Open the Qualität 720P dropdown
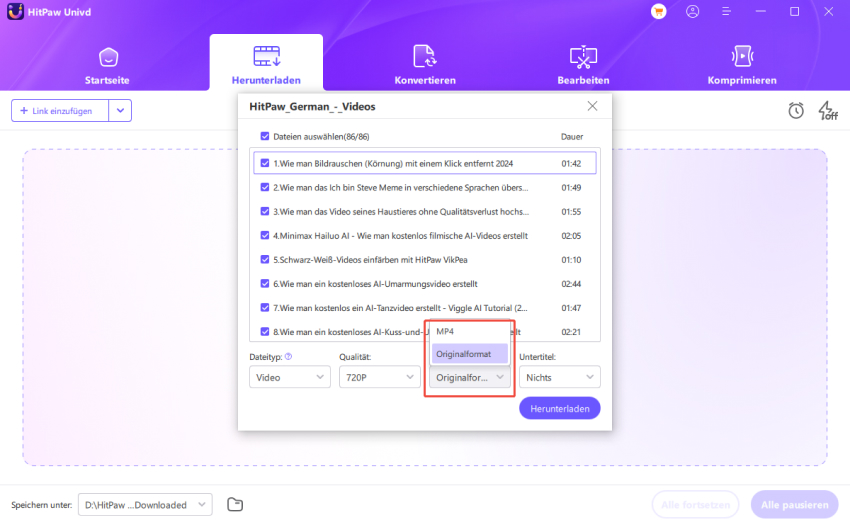The width and height of the screenshot is (850, 525). click(379, 377)
